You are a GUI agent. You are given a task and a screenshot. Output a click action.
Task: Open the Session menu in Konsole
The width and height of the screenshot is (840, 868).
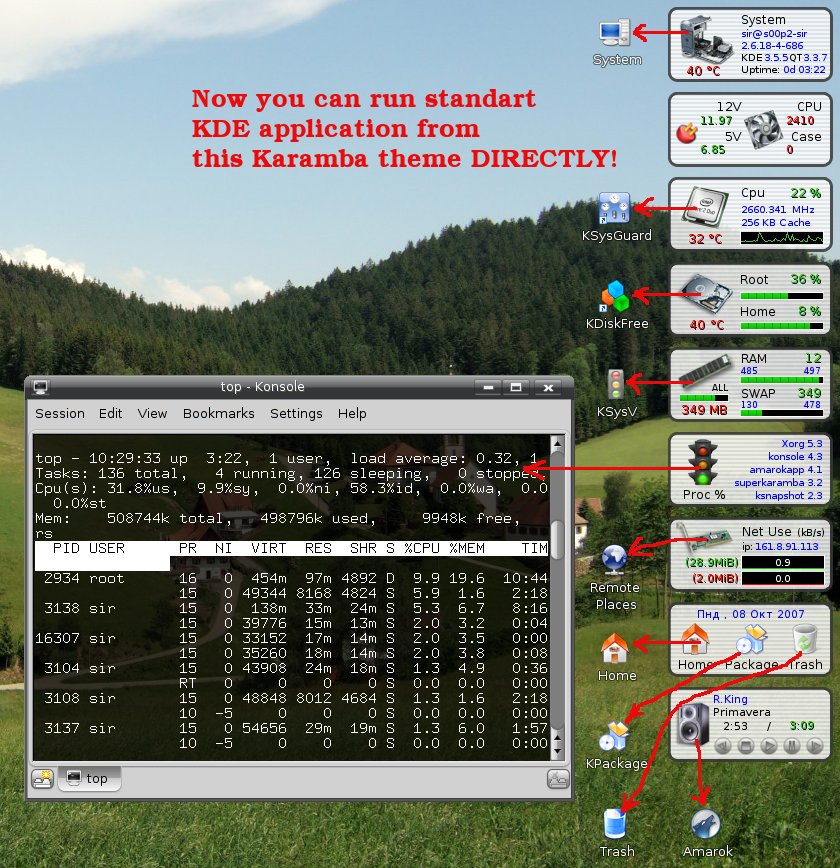(60, 414)
